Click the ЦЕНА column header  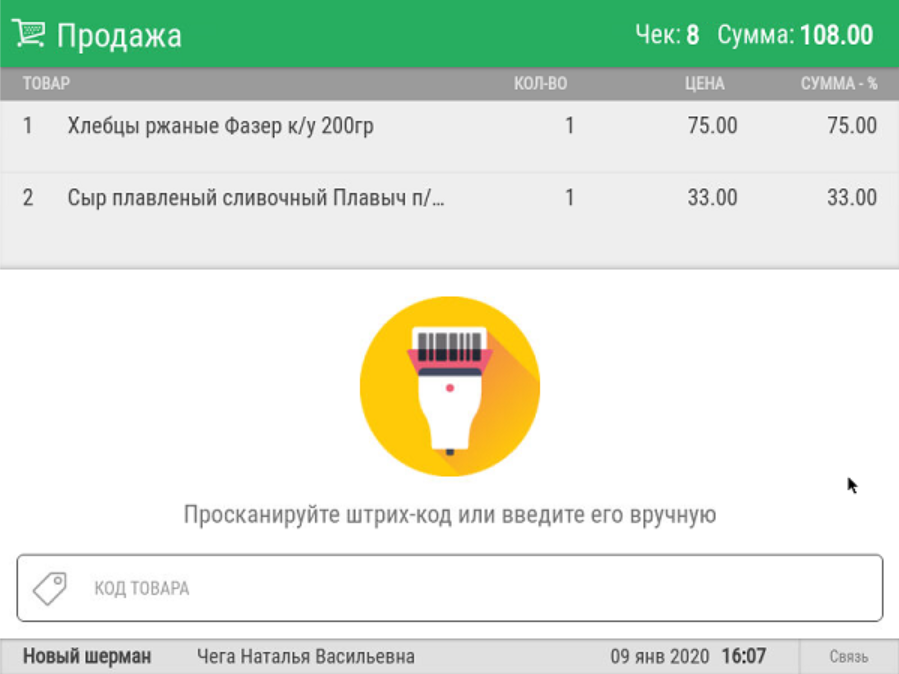tap(705, 84)
